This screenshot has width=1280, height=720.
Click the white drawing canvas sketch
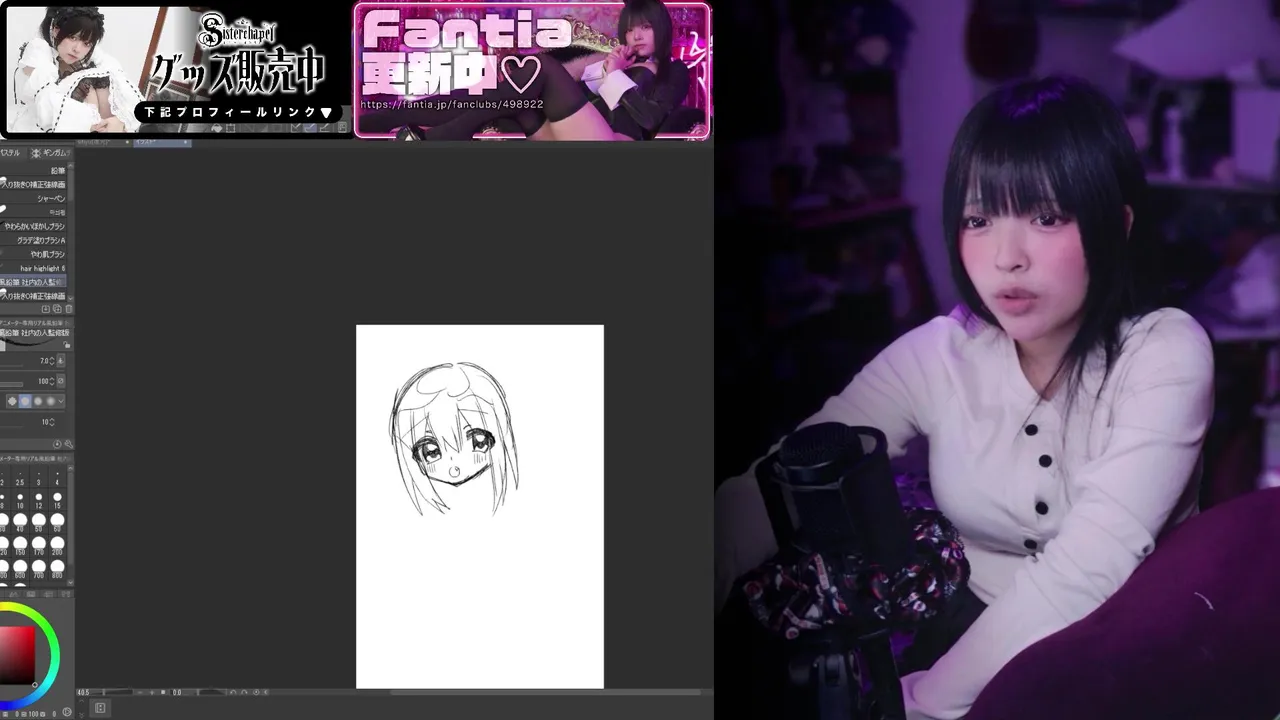pos(480,506)
